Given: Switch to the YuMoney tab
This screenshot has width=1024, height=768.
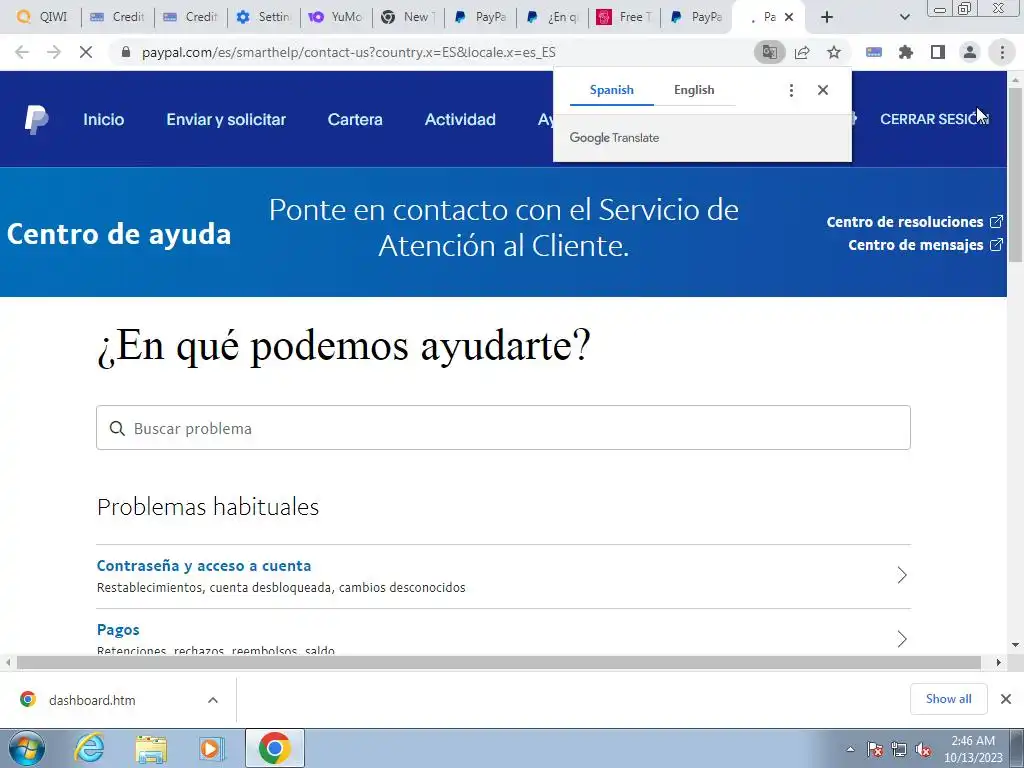Looking at the screenshot, I should 336,17.
